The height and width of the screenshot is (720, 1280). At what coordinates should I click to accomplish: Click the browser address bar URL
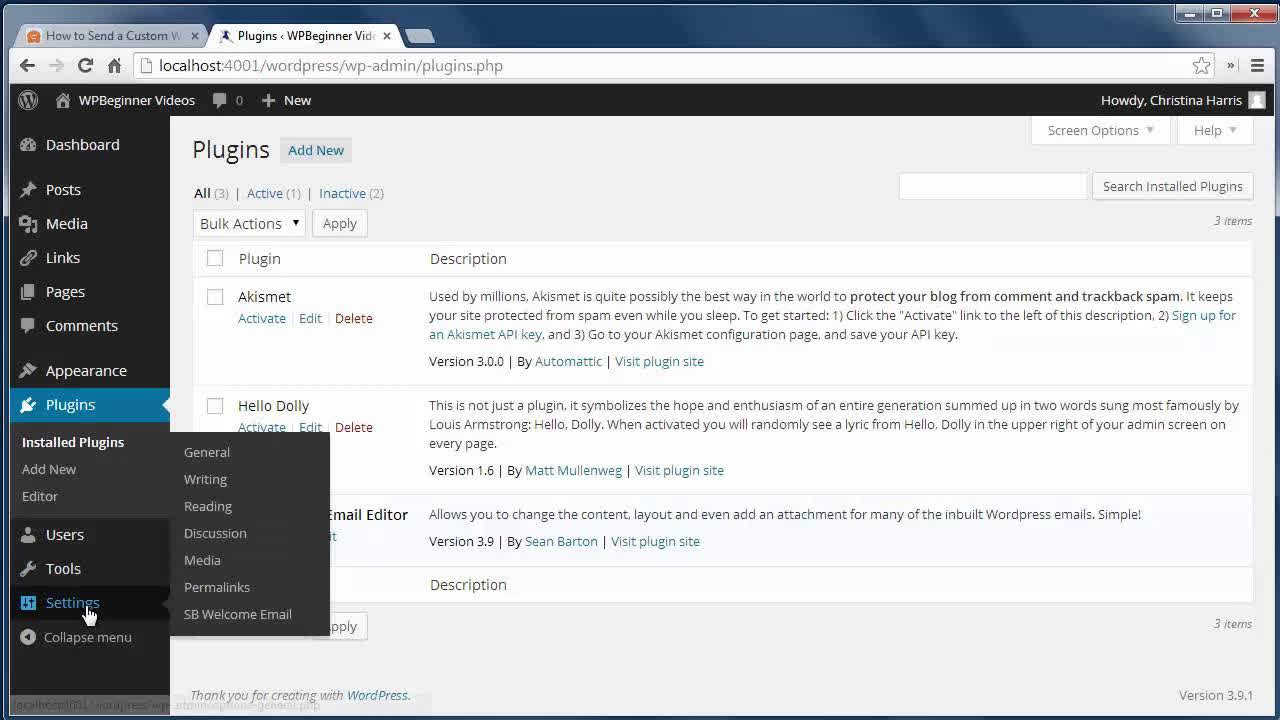(x=331, y=65)
